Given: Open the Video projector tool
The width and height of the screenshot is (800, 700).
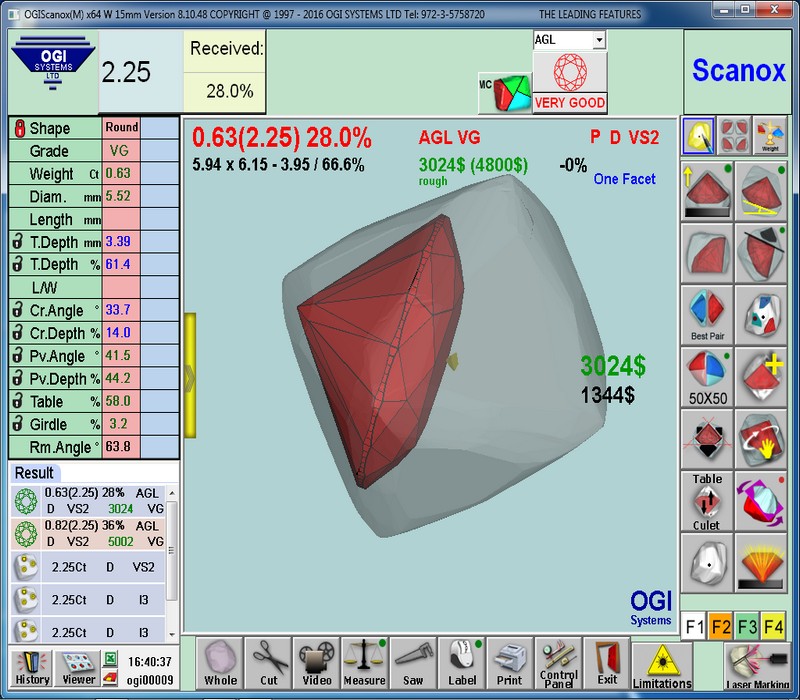Looking at the screenshot, I should 316,662.
